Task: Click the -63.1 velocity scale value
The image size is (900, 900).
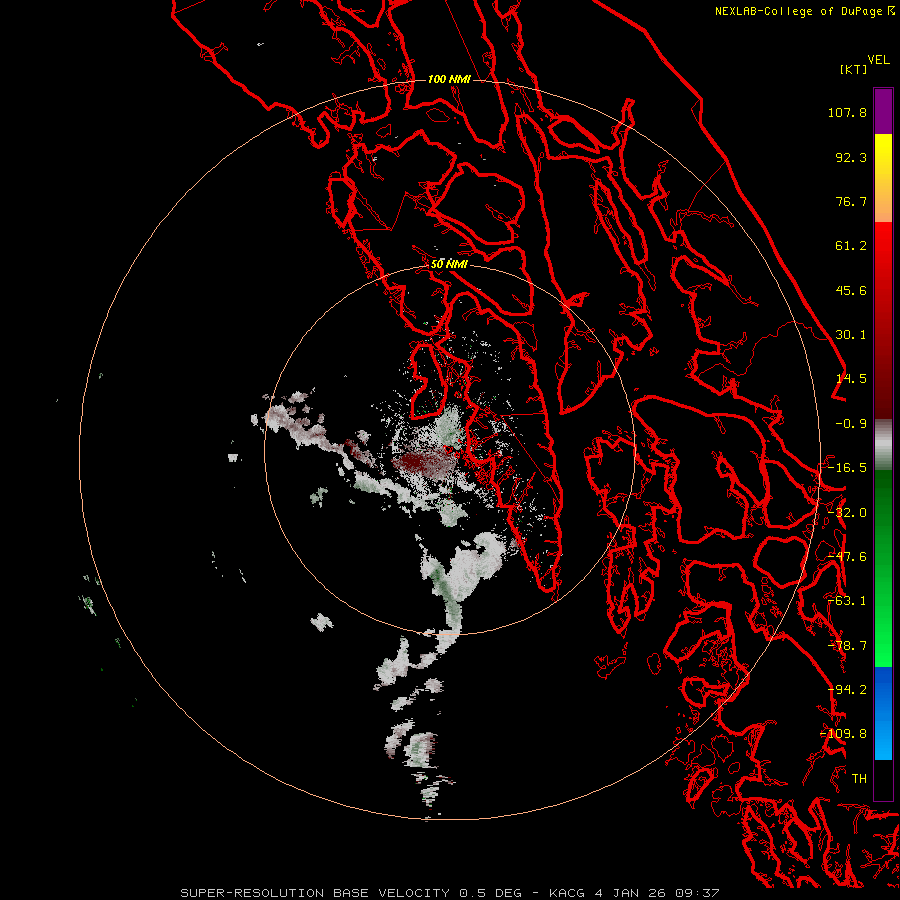Action: [x=847, y=601]
